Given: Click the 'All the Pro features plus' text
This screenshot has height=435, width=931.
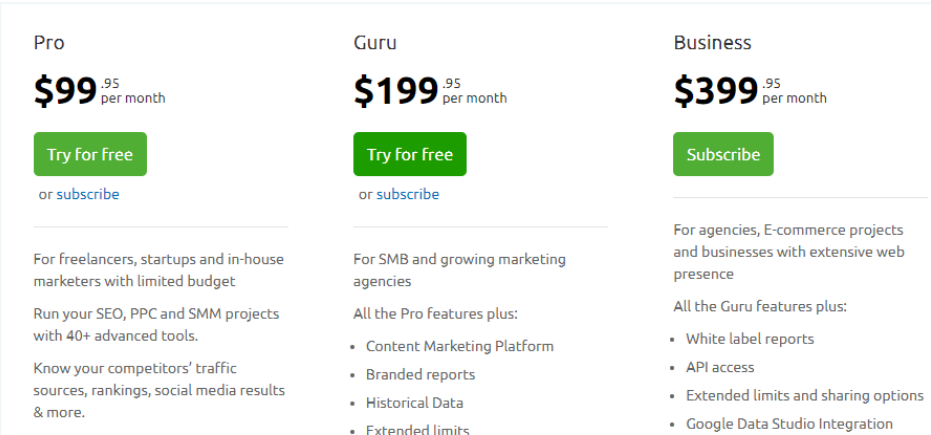Looking at the screenshot, I should click(x=435, y=313).
